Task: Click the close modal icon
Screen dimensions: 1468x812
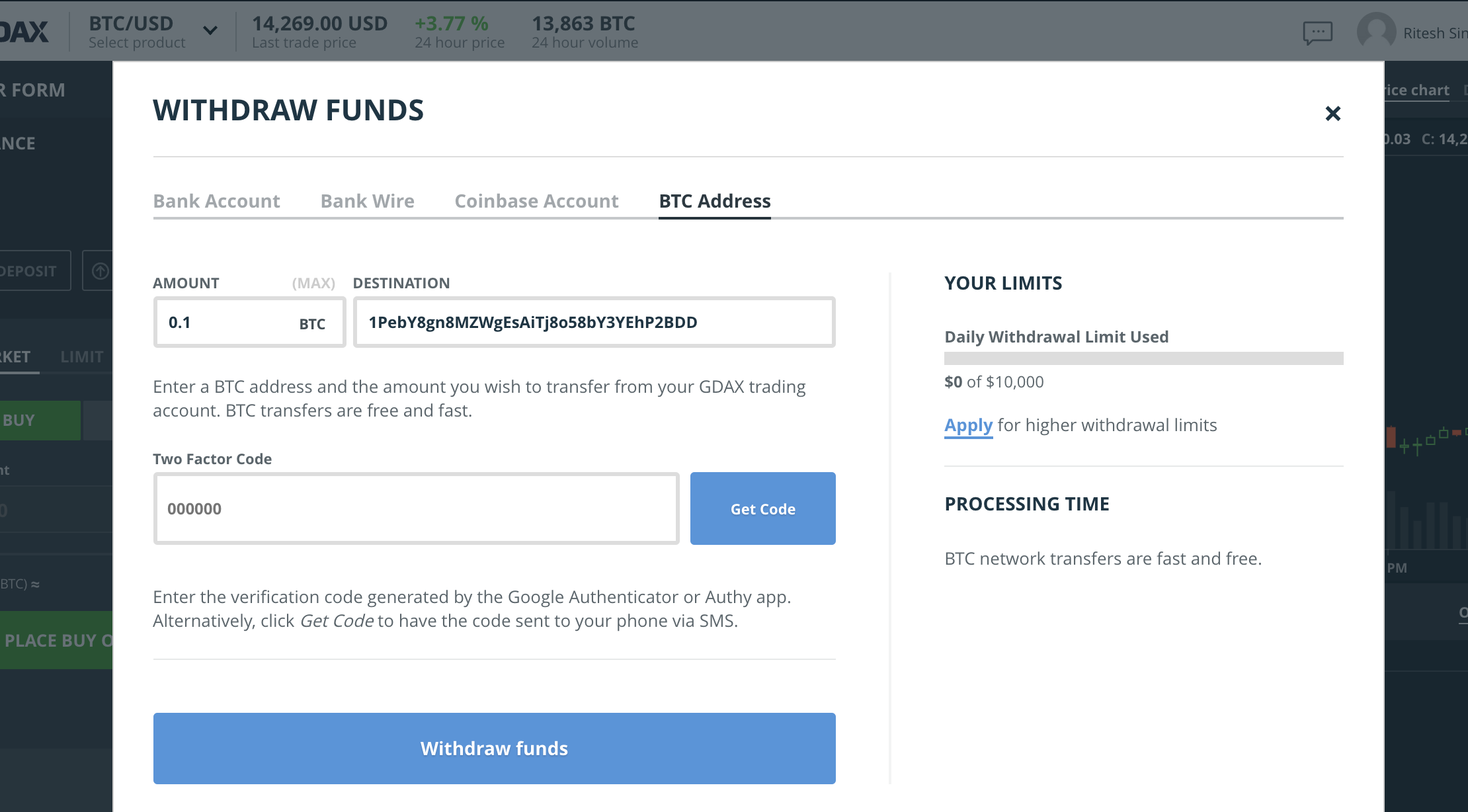Action: [1333, 112]
